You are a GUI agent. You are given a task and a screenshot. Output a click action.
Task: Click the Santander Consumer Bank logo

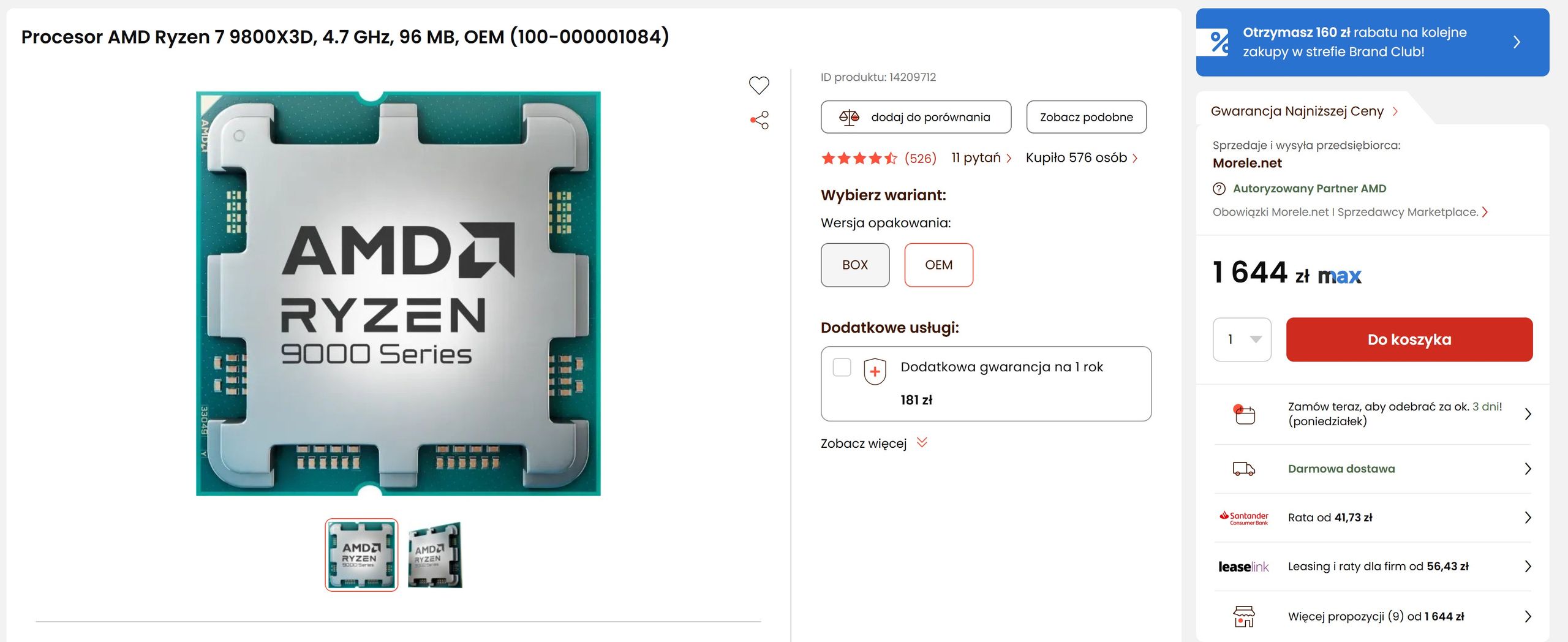[1244, 518]
